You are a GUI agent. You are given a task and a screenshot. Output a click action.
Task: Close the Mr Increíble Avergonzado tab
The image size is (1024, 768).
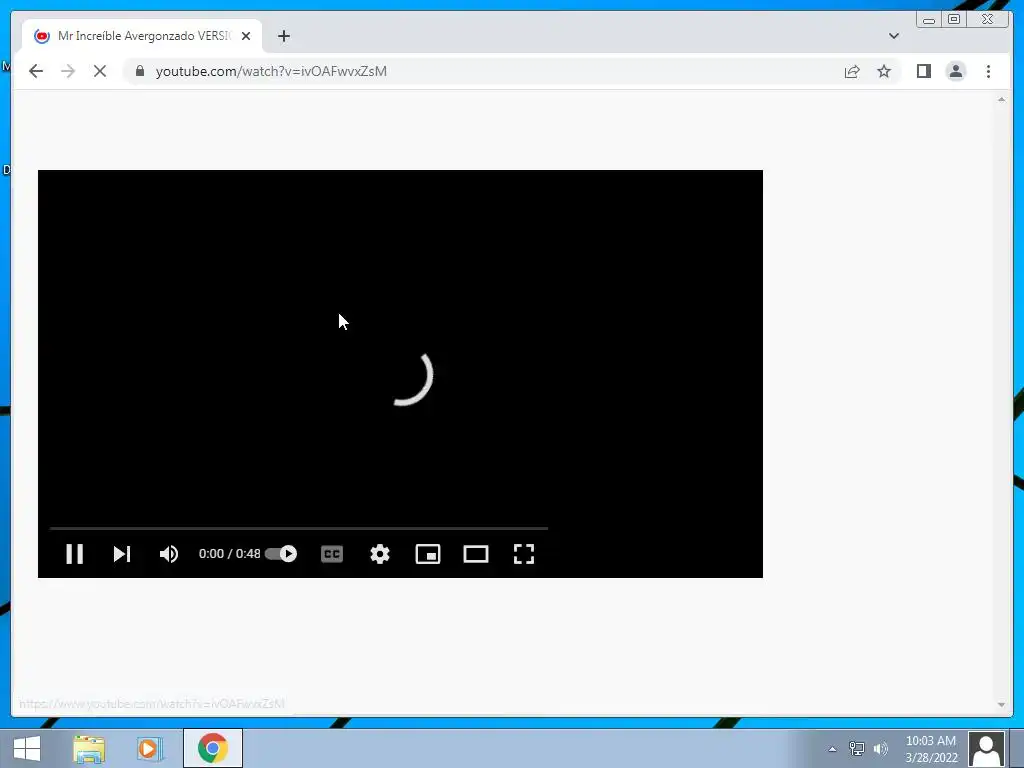coord(246,36)
